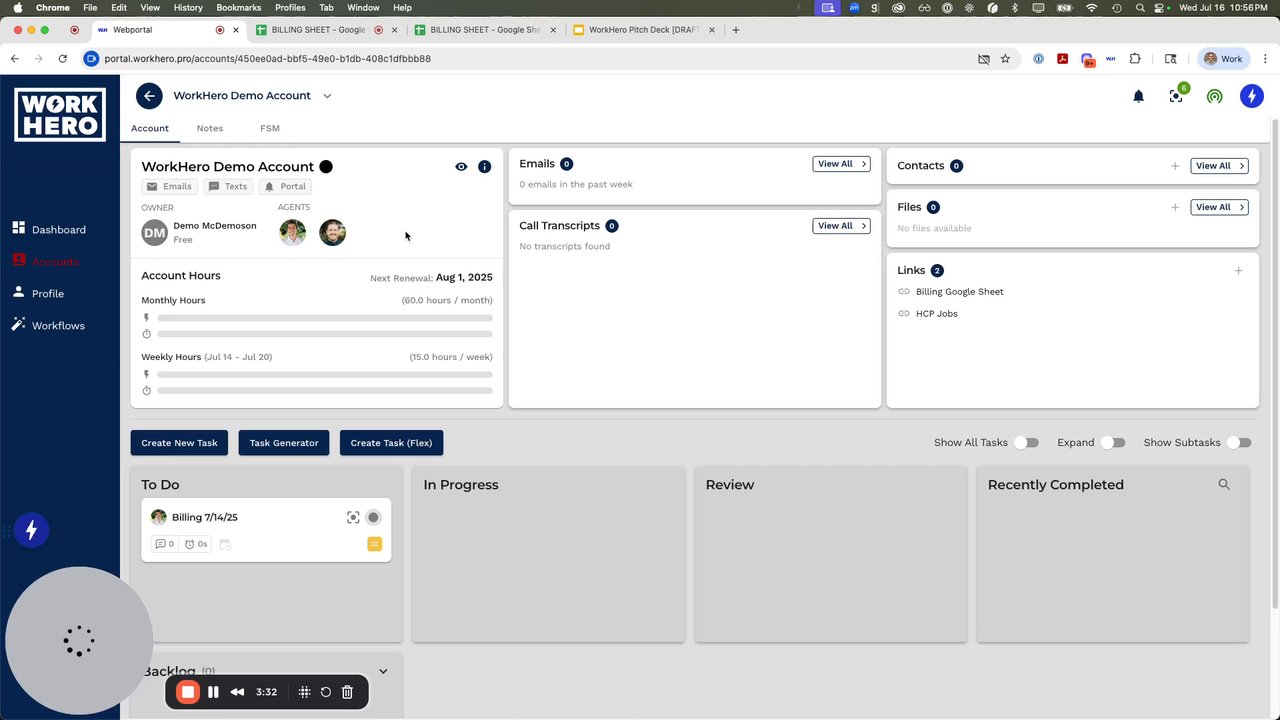1280x720 pixels.
Task: Expand the account name dropdown chevron
Action: point(327,96)
